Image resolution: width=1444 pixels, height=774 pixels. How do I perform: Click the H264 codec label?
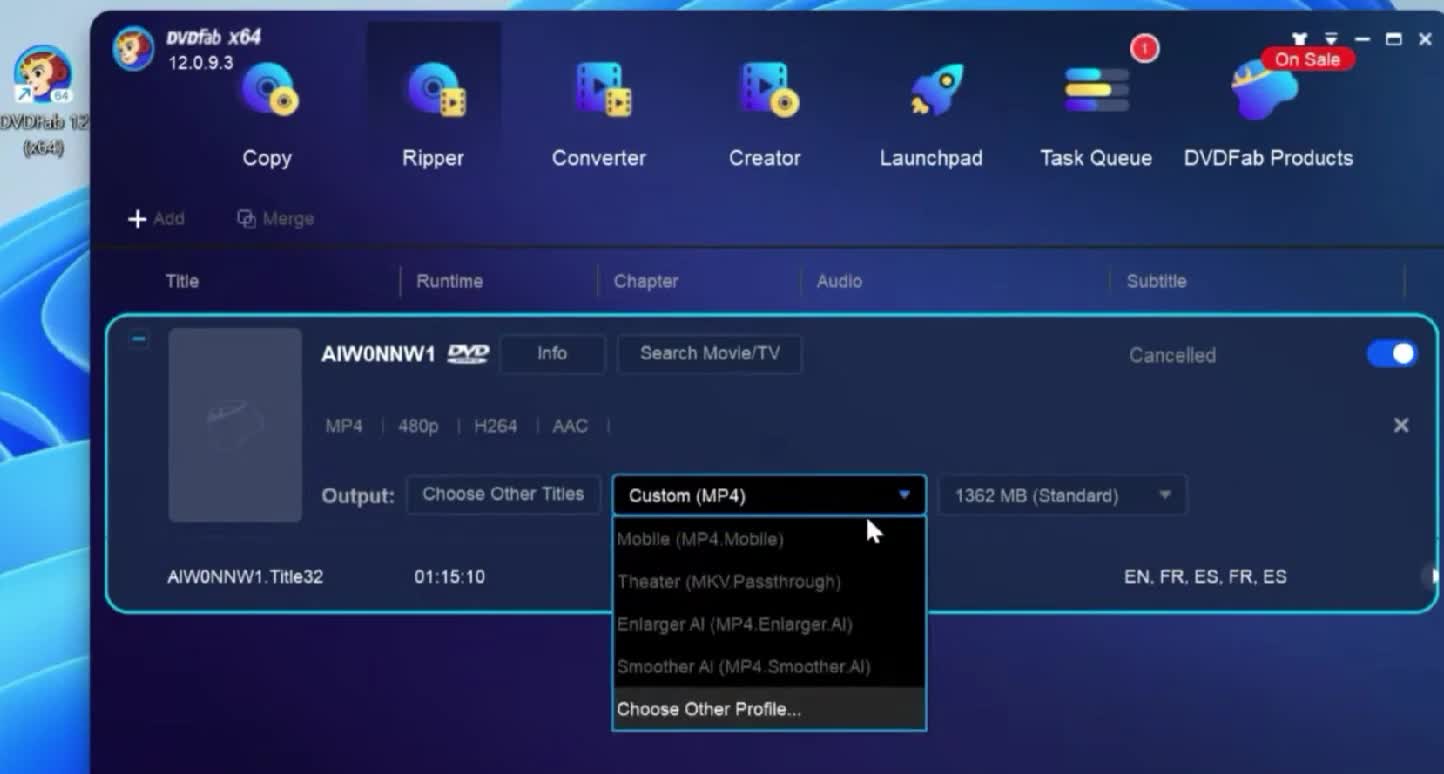click(496, 426)
